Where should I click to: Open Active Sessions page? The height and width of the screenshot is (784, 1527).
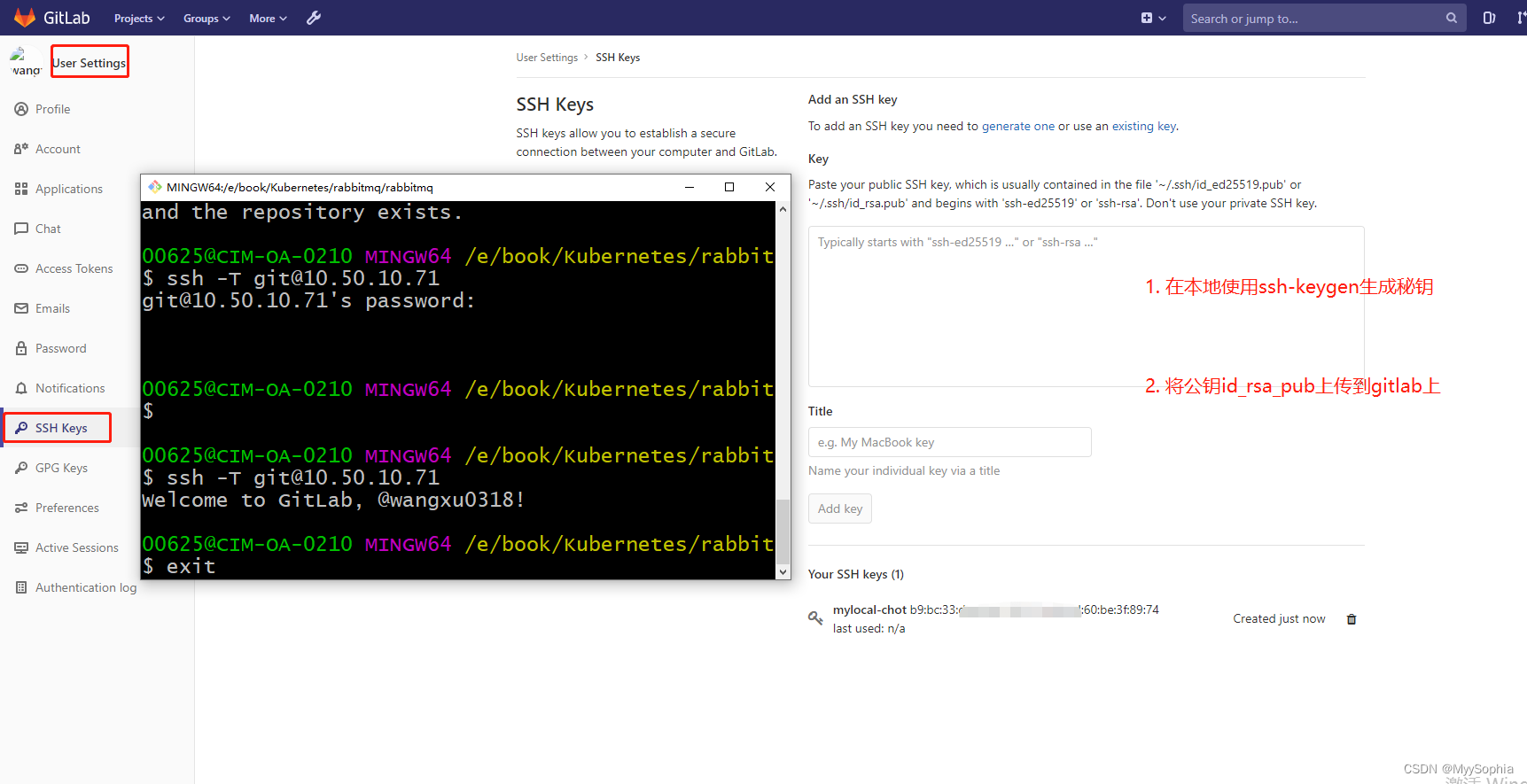77,547
